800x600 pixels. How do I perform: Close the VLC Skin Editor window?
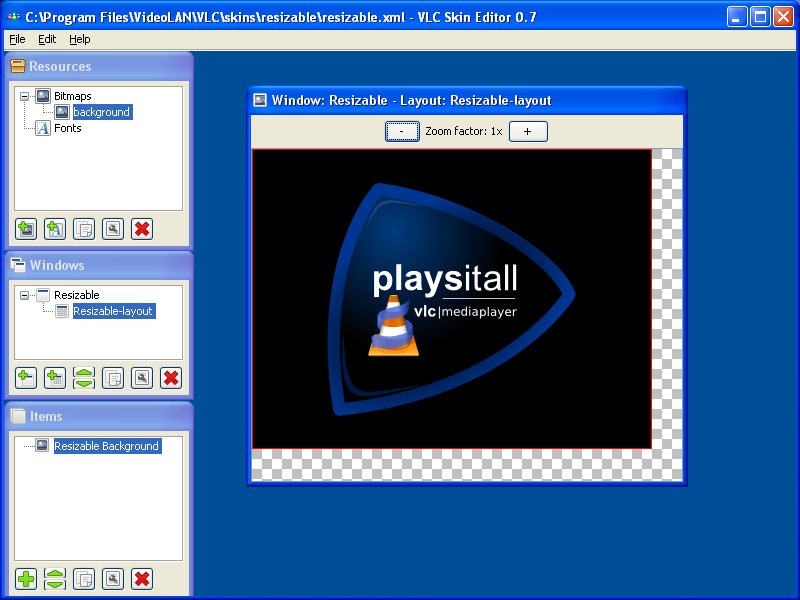[x=783, y=17]
